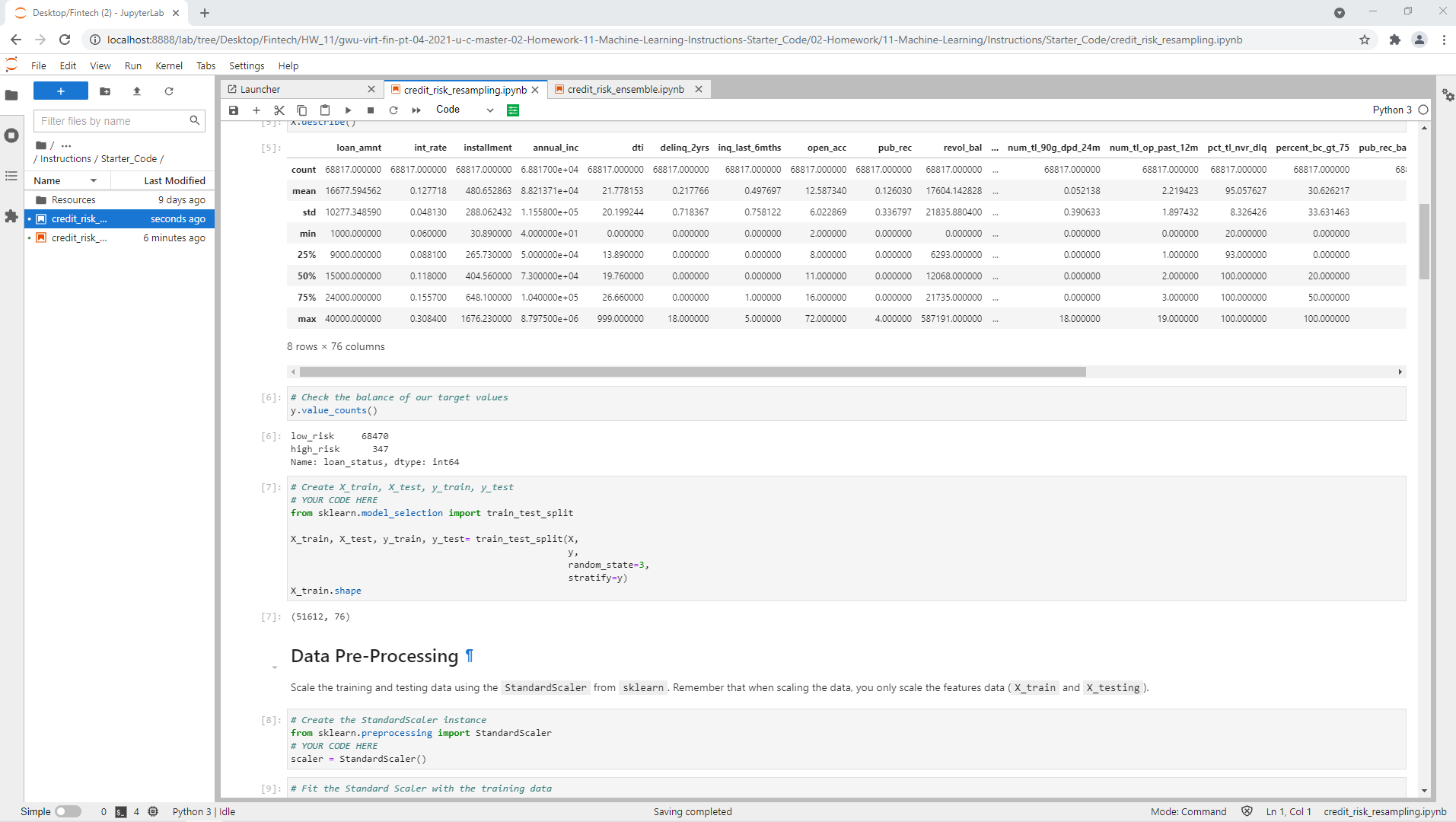This screenshot has height=822, width=1456.
Task: Click the notebook vertical scrollbar thumb
Action: pyautogui.click(x=1424, y=241)
